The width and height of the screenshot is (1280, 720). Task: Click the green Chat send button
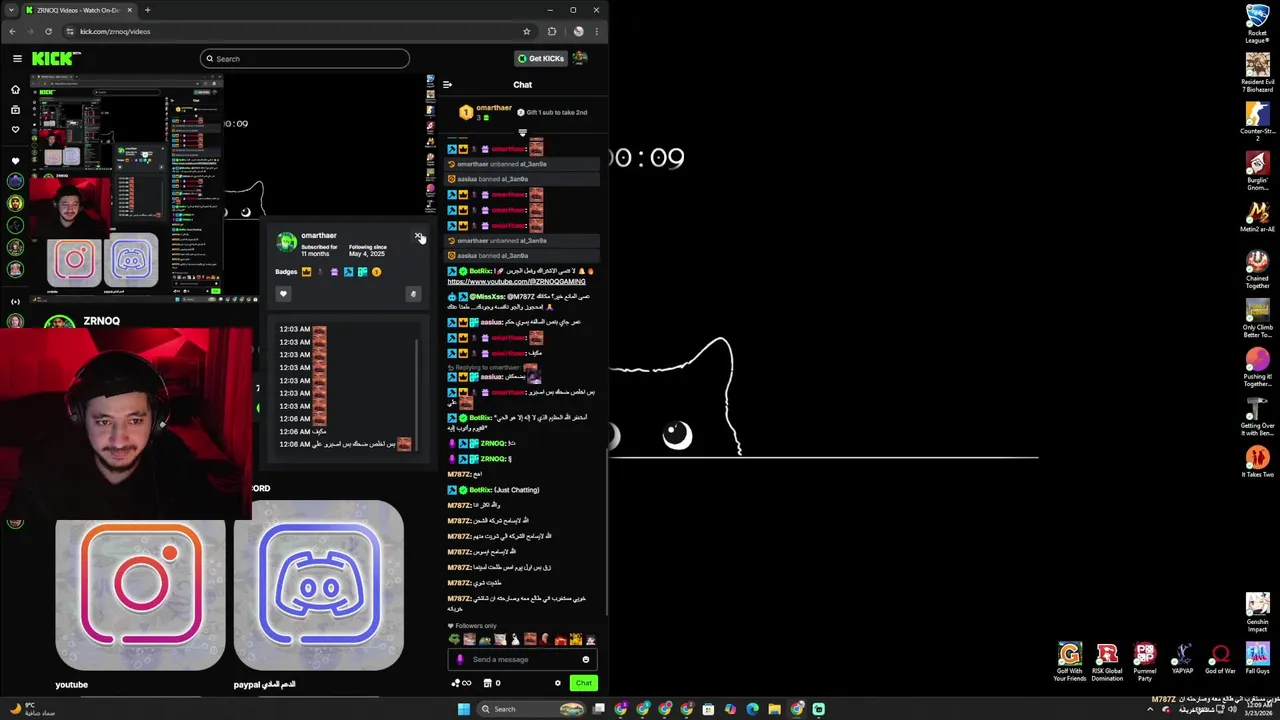[584, 683]
